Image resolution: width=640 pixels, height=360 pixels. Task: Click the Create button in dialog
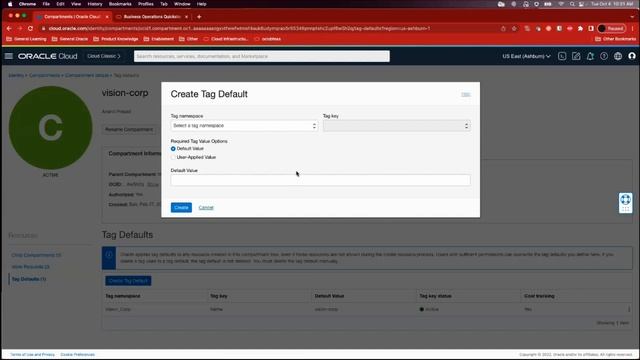pyautogui.click(x=181, y=208)
